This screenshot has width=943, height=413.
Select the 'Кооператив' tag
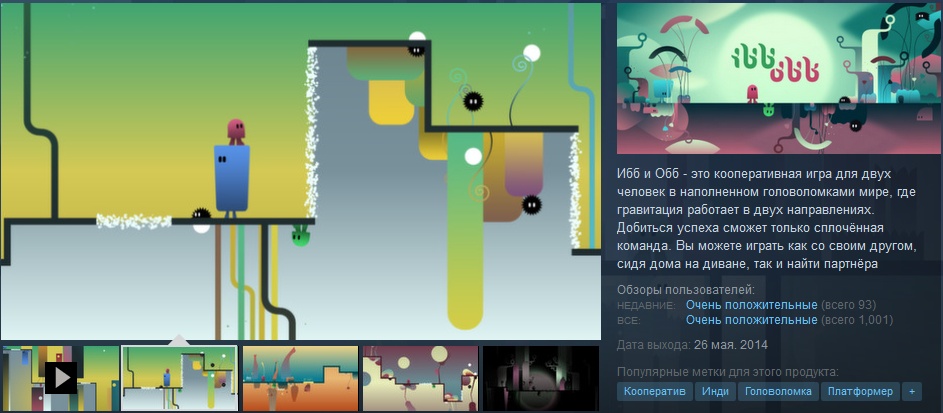click(654, 391)
